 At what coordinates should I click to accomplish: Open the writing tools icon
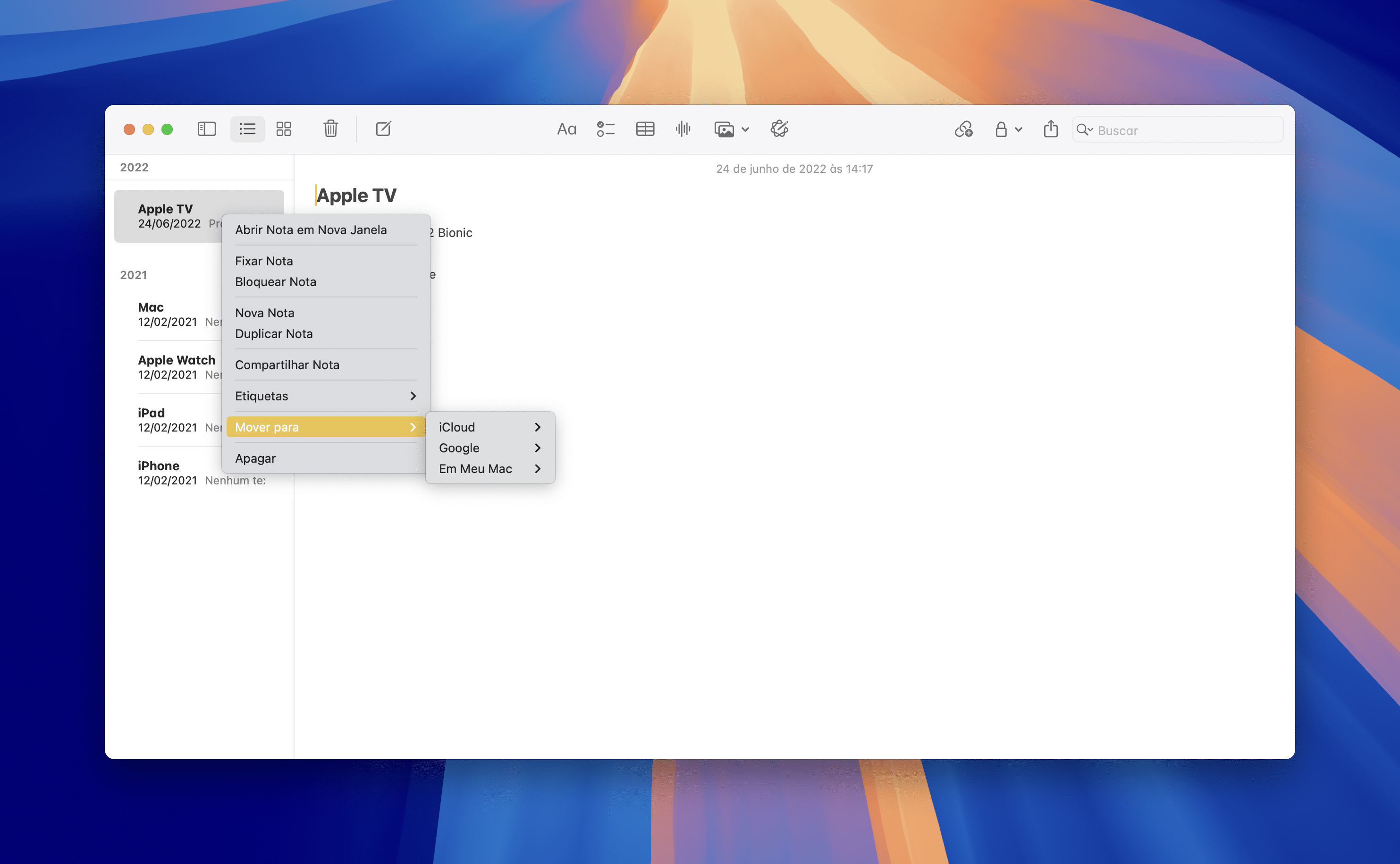[780, 129]
